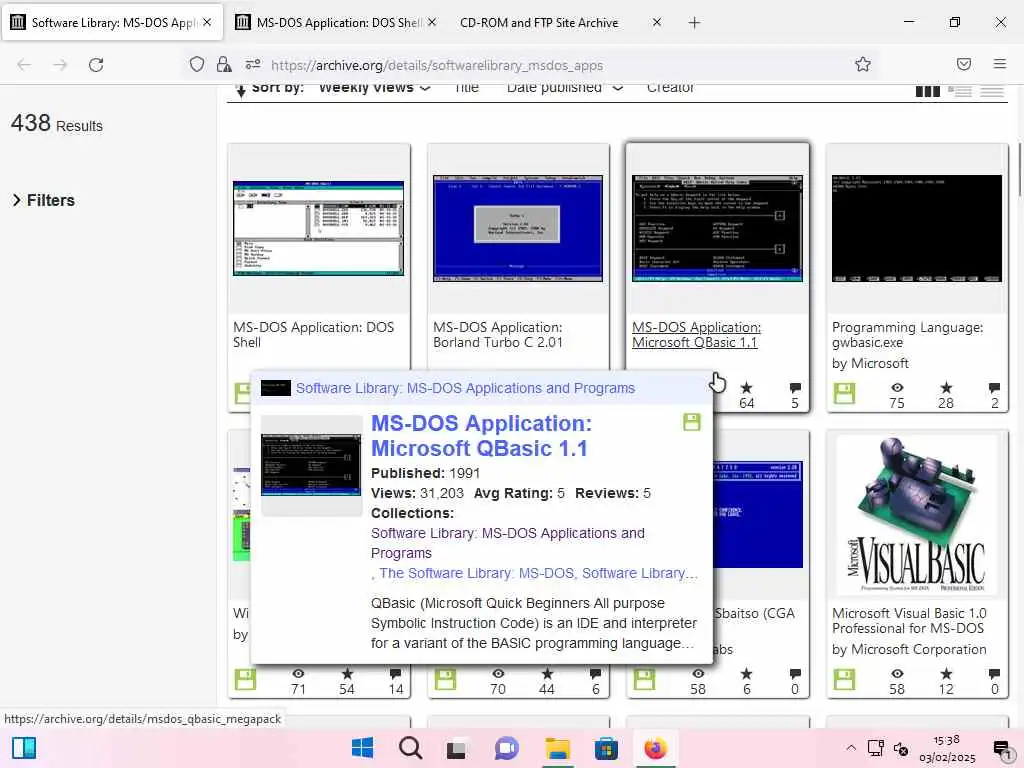Open a new tab with plus button
The image size is (1024, 768).
point(694,23)
